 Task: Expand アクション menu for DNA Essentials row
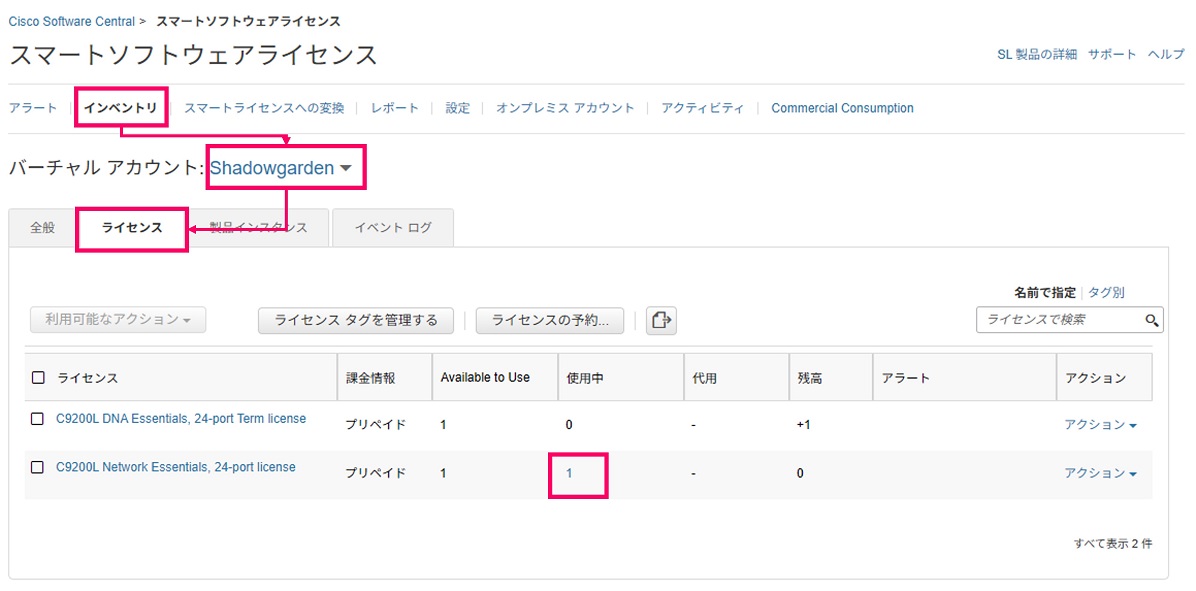(x=1101, y=425)
